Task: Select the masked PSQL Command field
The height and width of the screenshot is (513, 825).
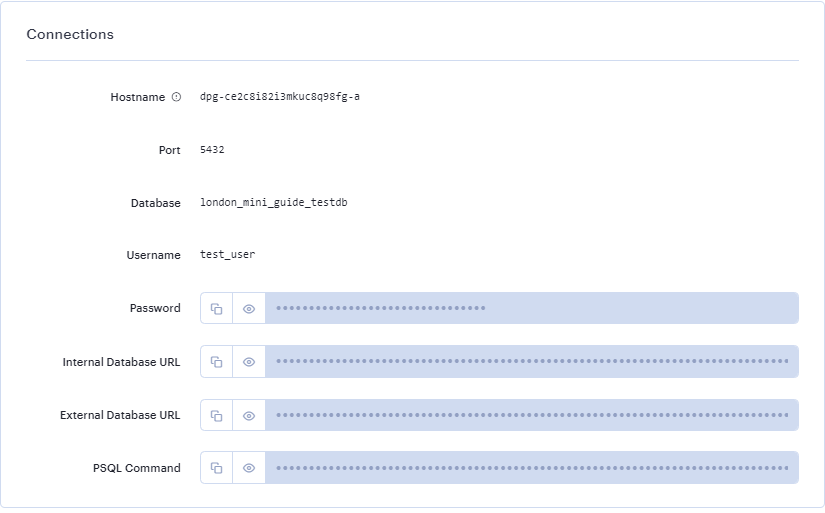Action: (531, 467)
